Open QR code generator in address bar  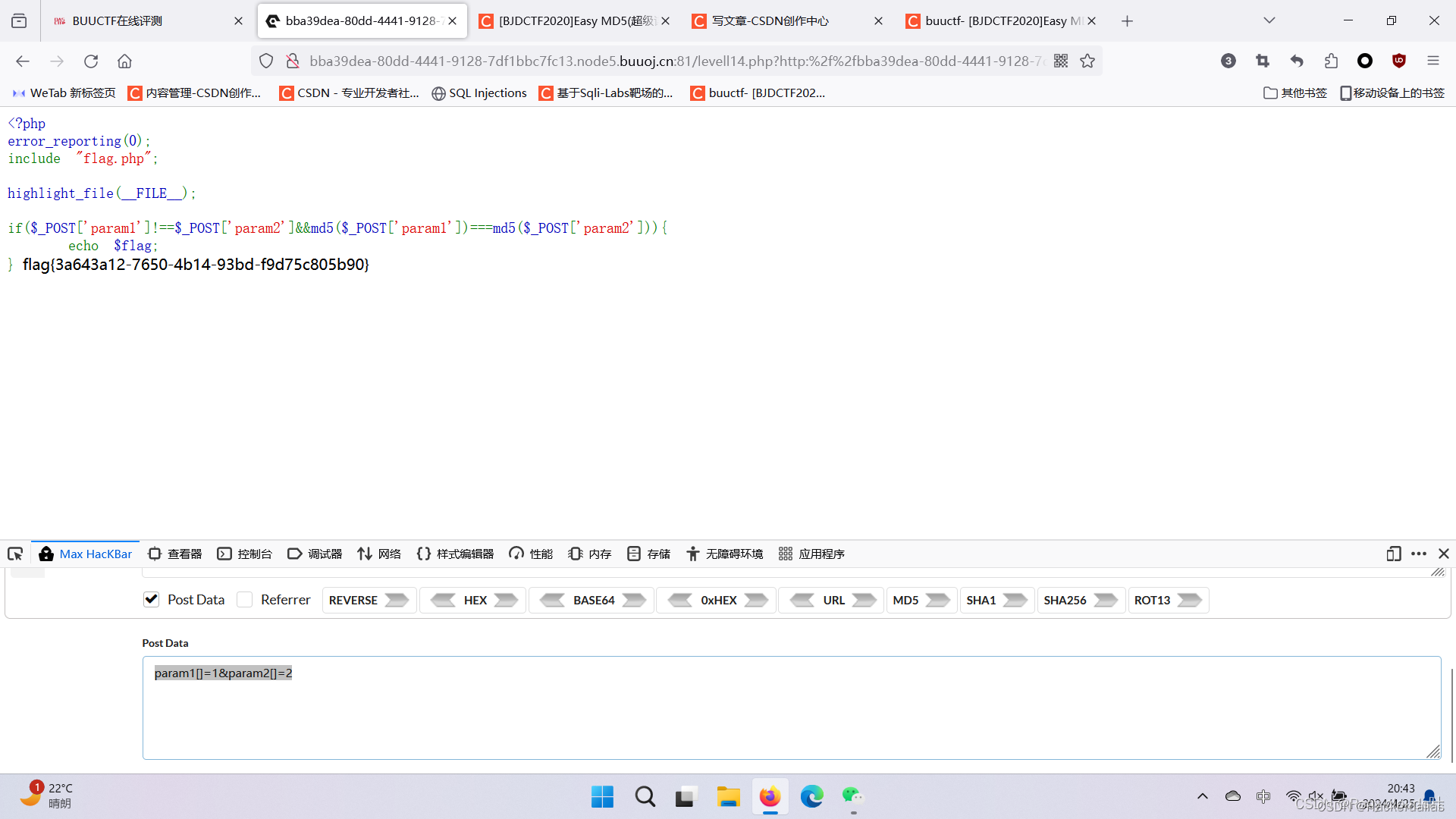tap(1061, 61)
